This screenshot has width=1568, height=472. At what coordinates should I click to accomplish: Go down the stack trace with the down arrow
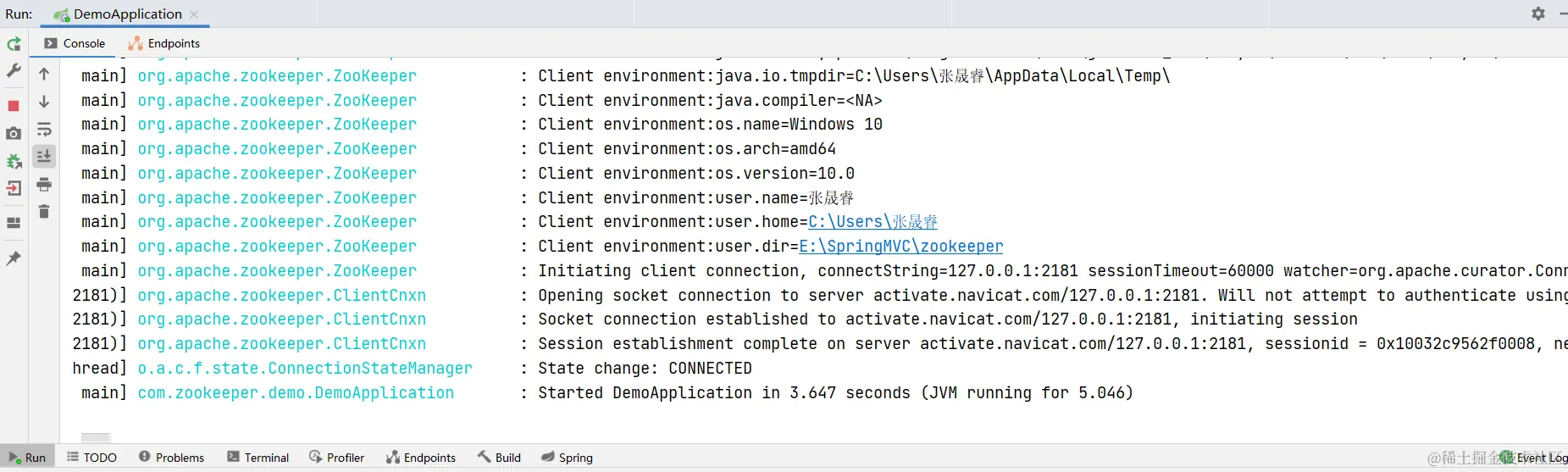(44, 102)
